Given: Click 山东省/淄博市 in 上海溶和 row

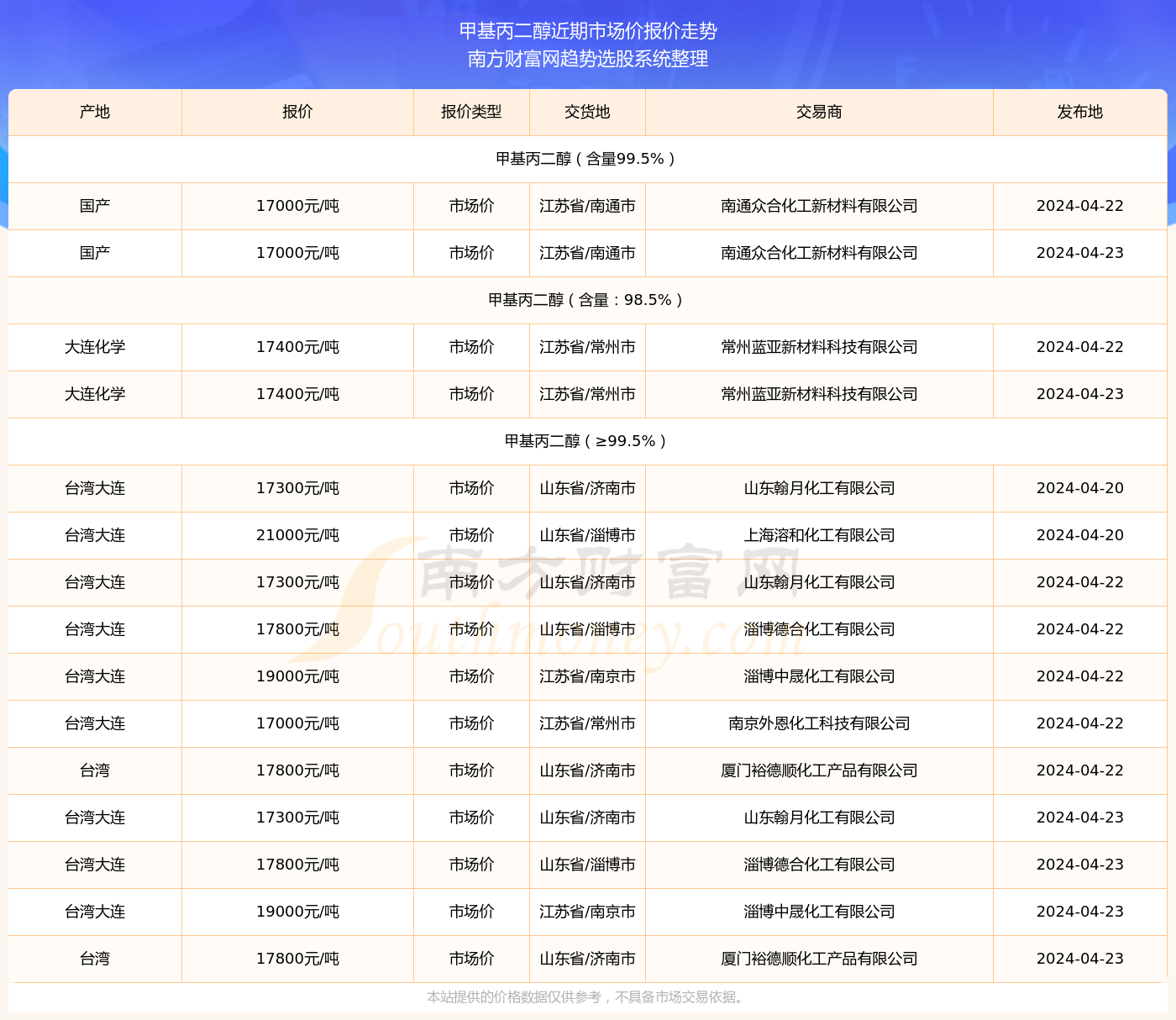Looking at the screenshot, I should 587,535.
